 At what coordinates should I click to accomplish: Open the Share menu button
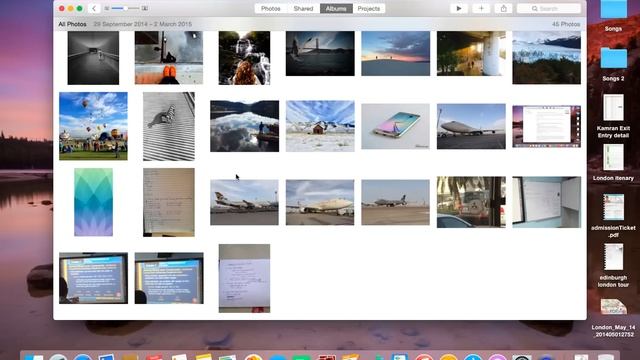click(504, 8)
